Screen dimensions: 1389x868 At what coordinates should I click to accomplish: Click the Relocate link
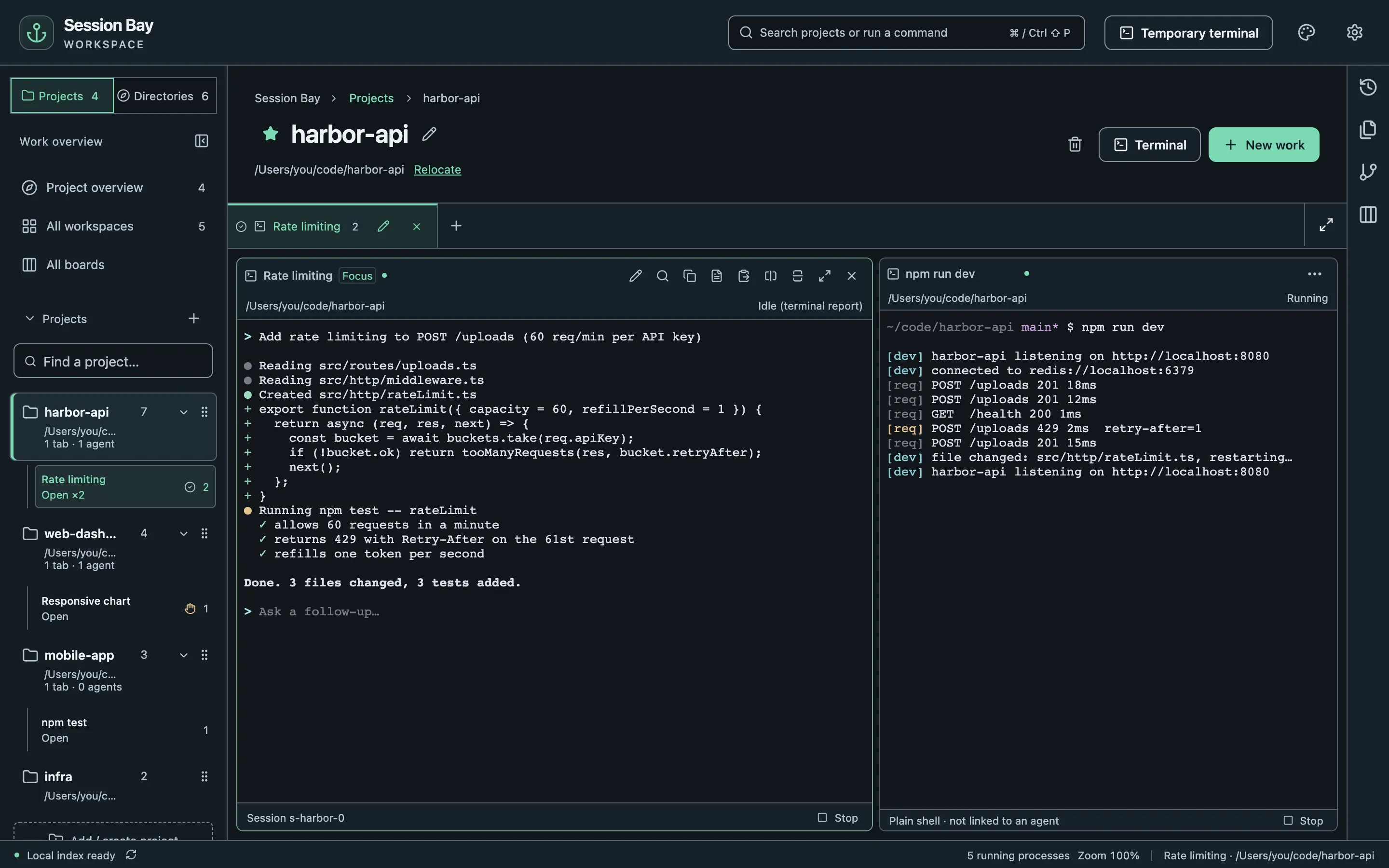pos(437,169)
